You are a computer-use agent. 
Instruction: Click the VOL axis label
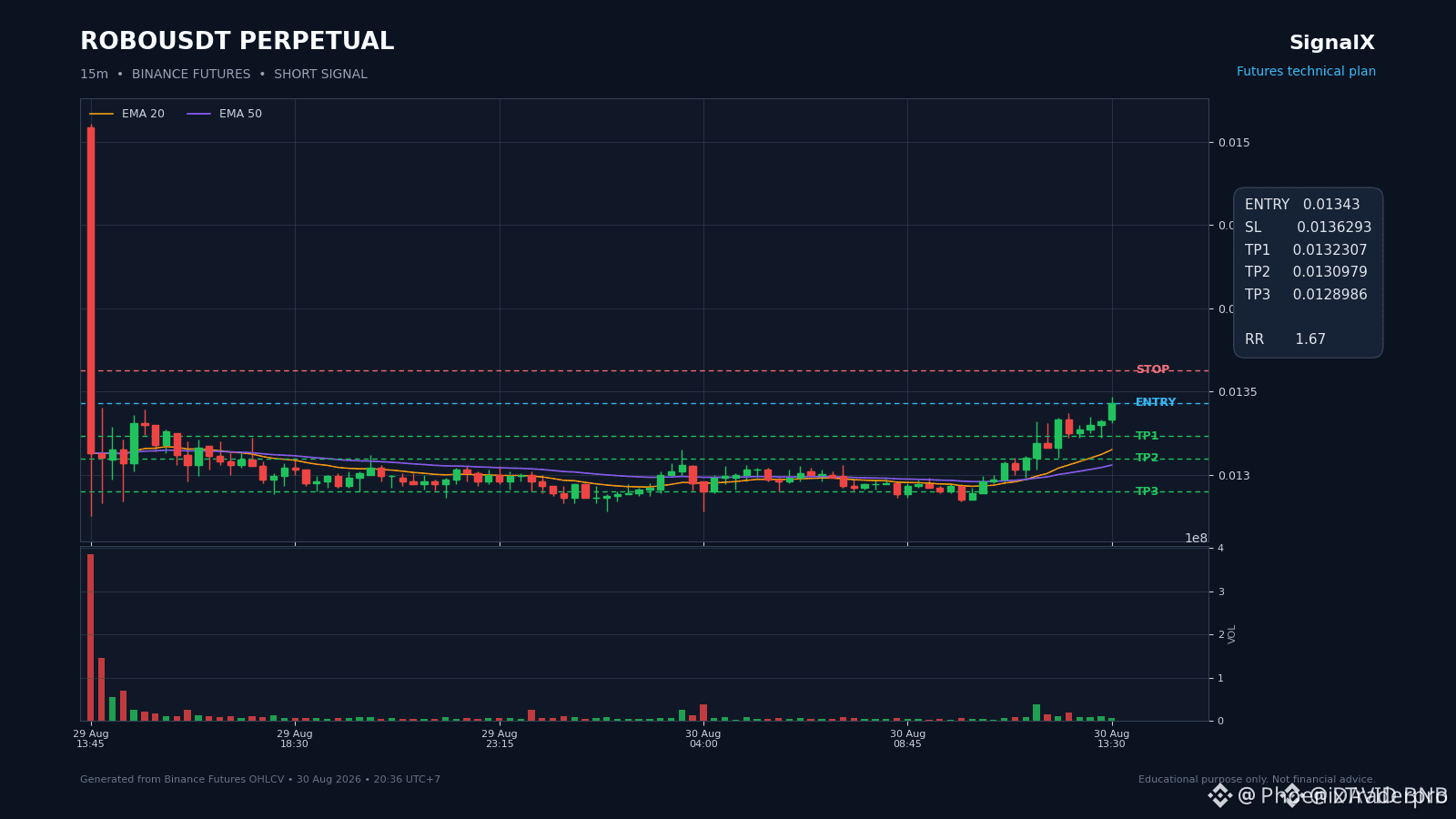1232,634
